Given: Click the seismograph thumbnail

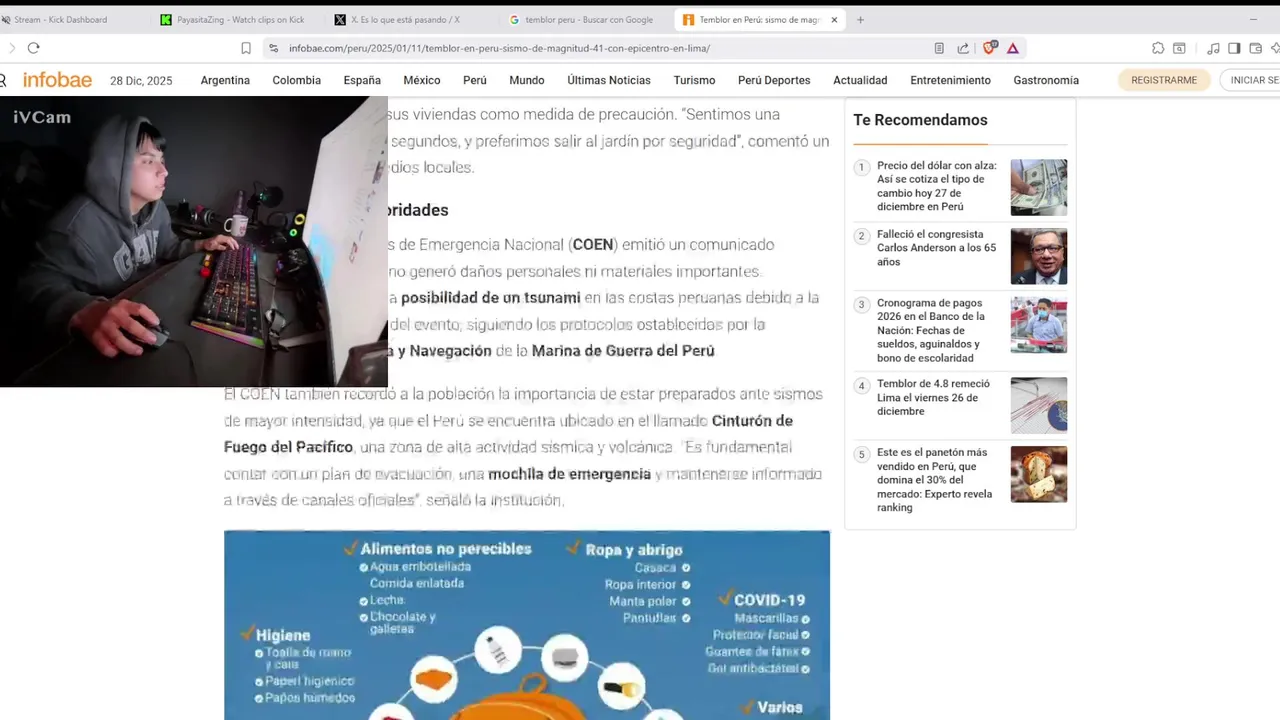Looking at the screenshot, I should pos(1038,405).
